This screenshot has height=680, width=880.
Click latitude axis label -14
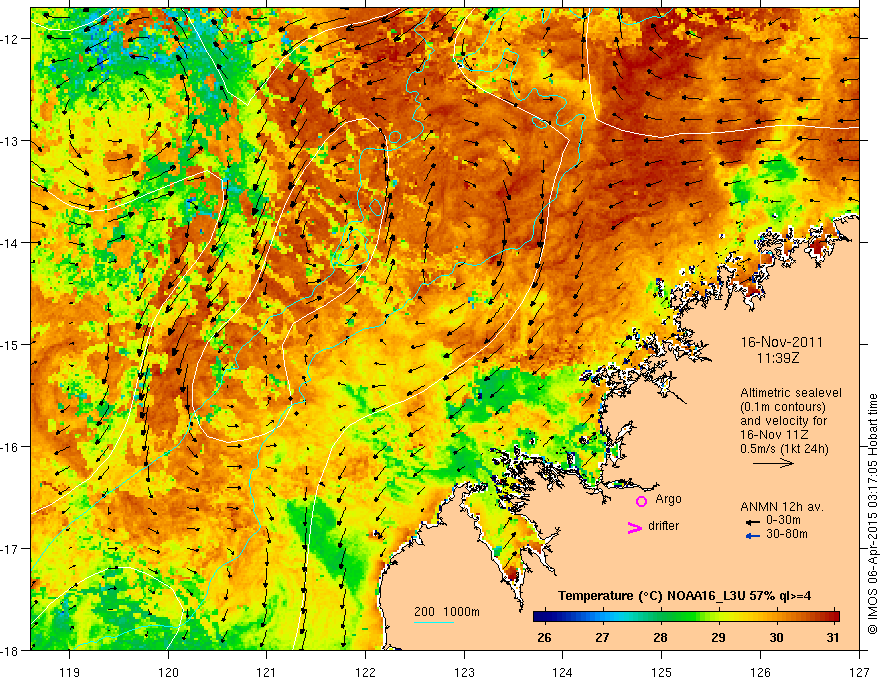tap(12, 243)
